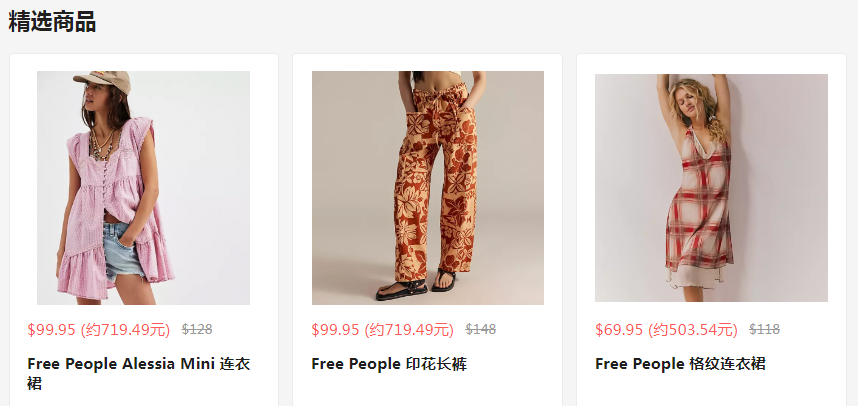Click the crossed-out $128 original price
This screenshot has width=858, height=406.
click(197, 329)
